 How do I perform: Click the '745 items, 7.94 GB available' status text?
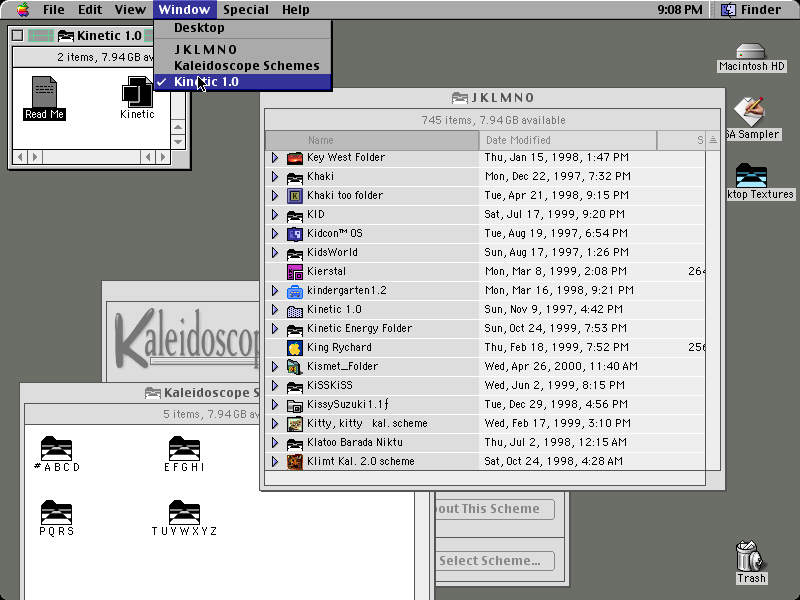click(493, 120)
